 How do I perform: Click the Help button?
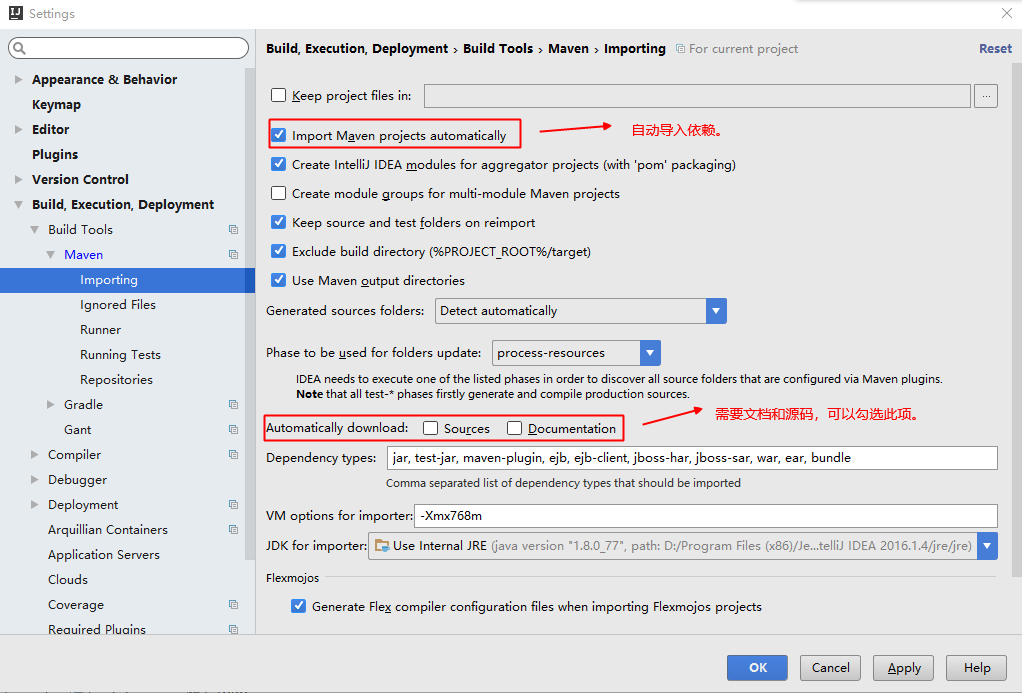tap(976, 668)
